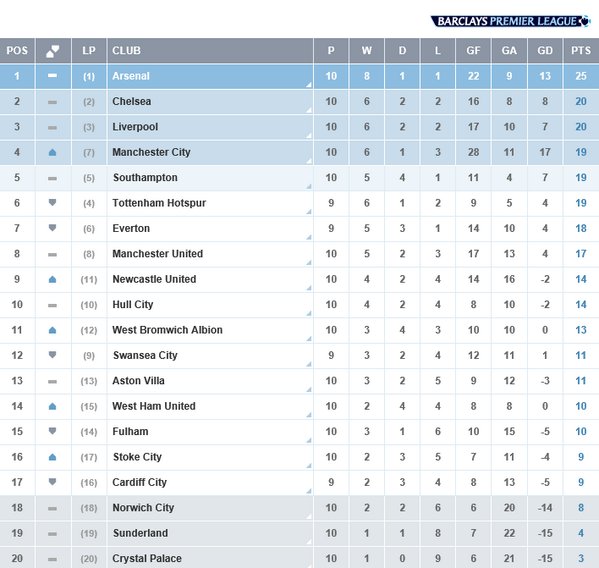
Task: Sort the table by the PTS column
Action: 581,50
